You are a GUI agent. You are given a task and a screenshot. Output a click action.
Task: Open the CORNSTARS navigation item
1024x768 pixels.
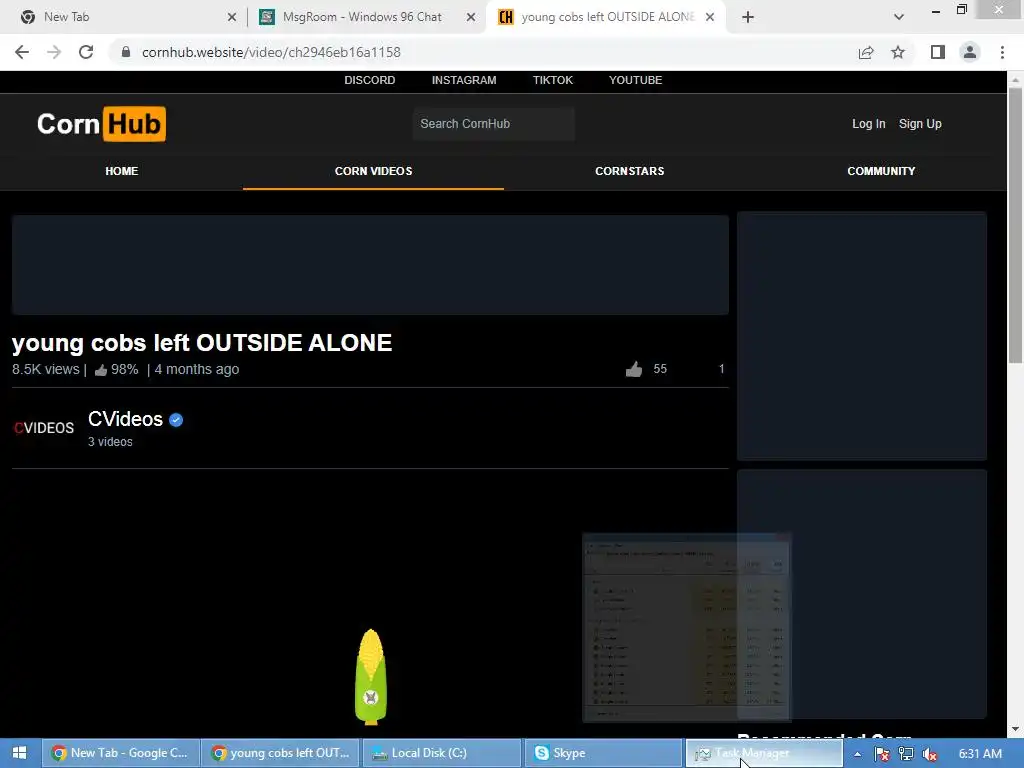630,171
